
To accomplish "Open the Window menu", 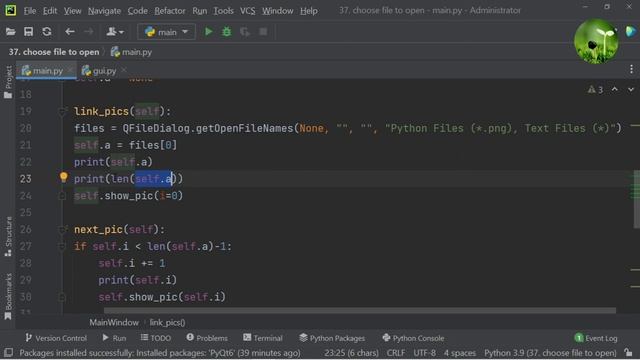I will 278,11.
